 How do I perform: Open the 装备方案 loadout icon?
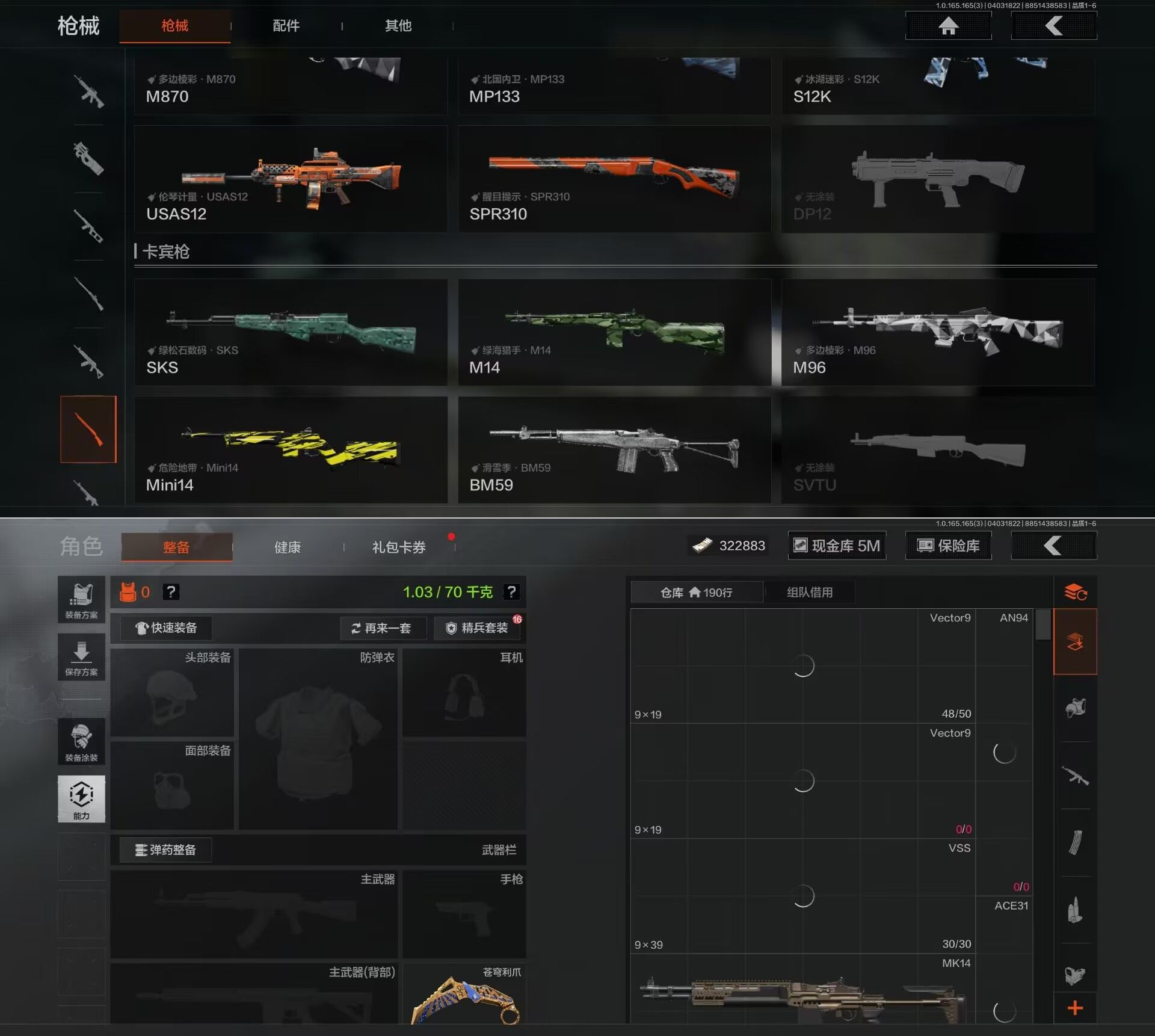81,599
